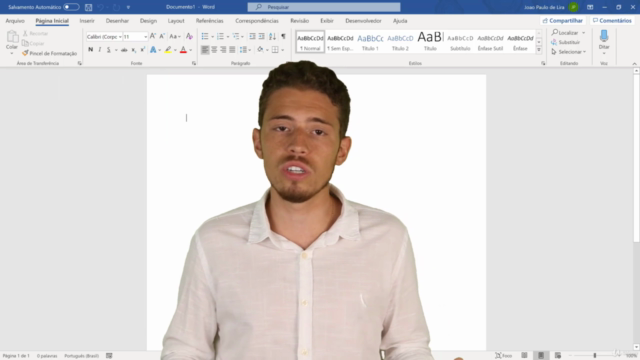Click the Increase Font Size icon
Screen dimensions: 640x360
pos(153,36)
